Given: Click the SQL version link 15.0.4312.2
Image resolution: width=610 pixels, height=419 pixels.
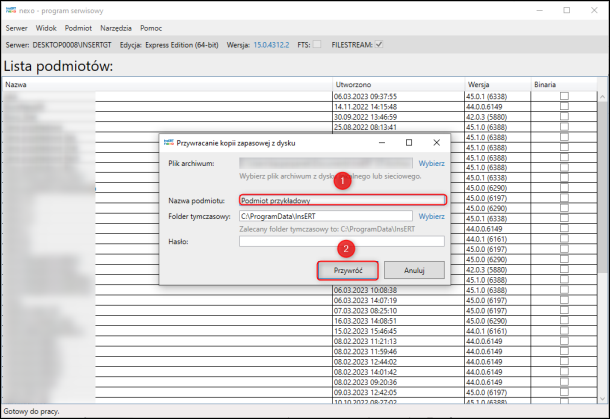Looking at the screenshot, I should 271,45.
